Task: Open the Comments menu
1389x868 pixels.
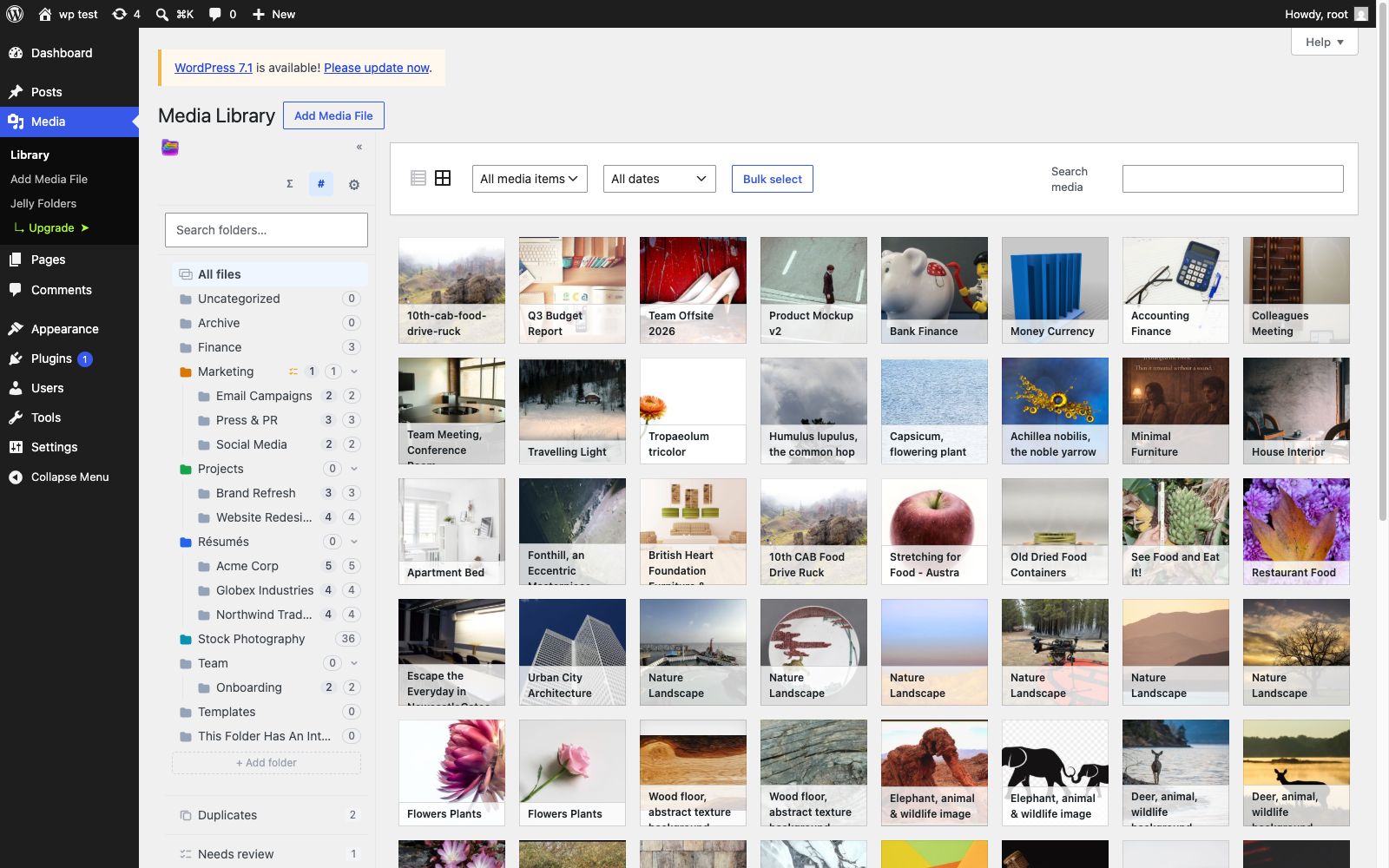Action: click(69, 290)
